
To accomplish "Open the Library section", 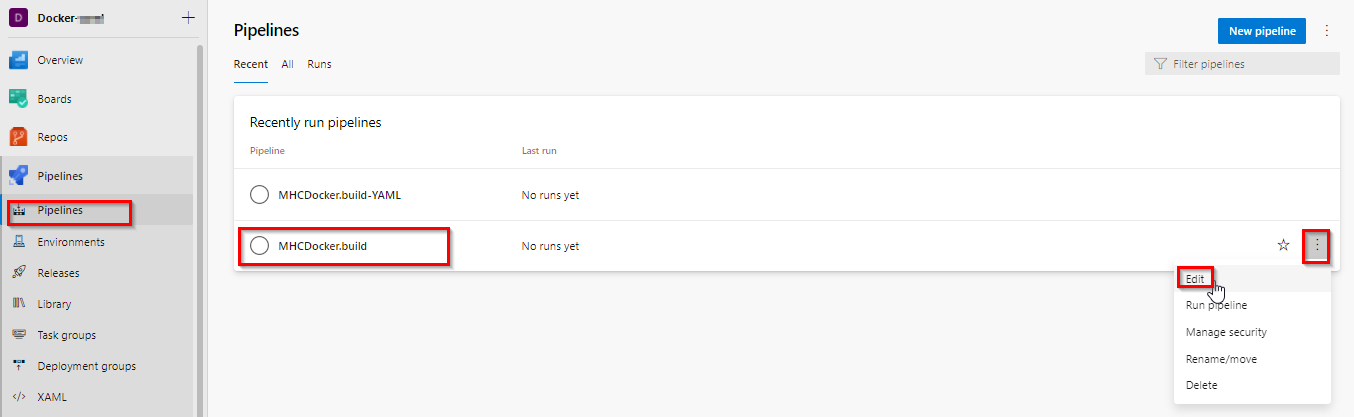I will (54, 304).
